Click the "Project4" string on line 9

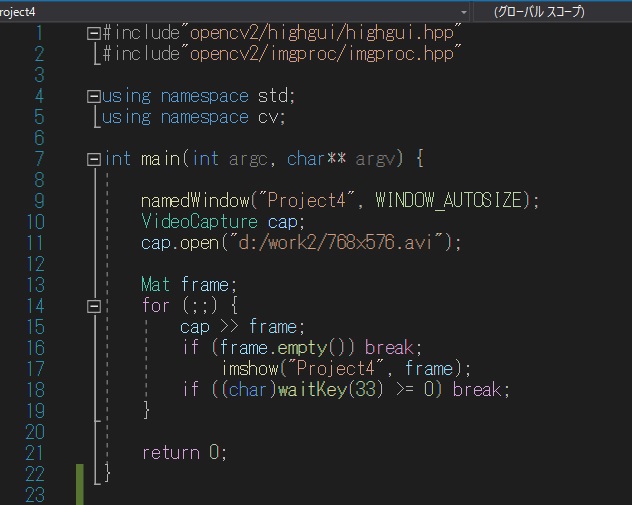307,200
